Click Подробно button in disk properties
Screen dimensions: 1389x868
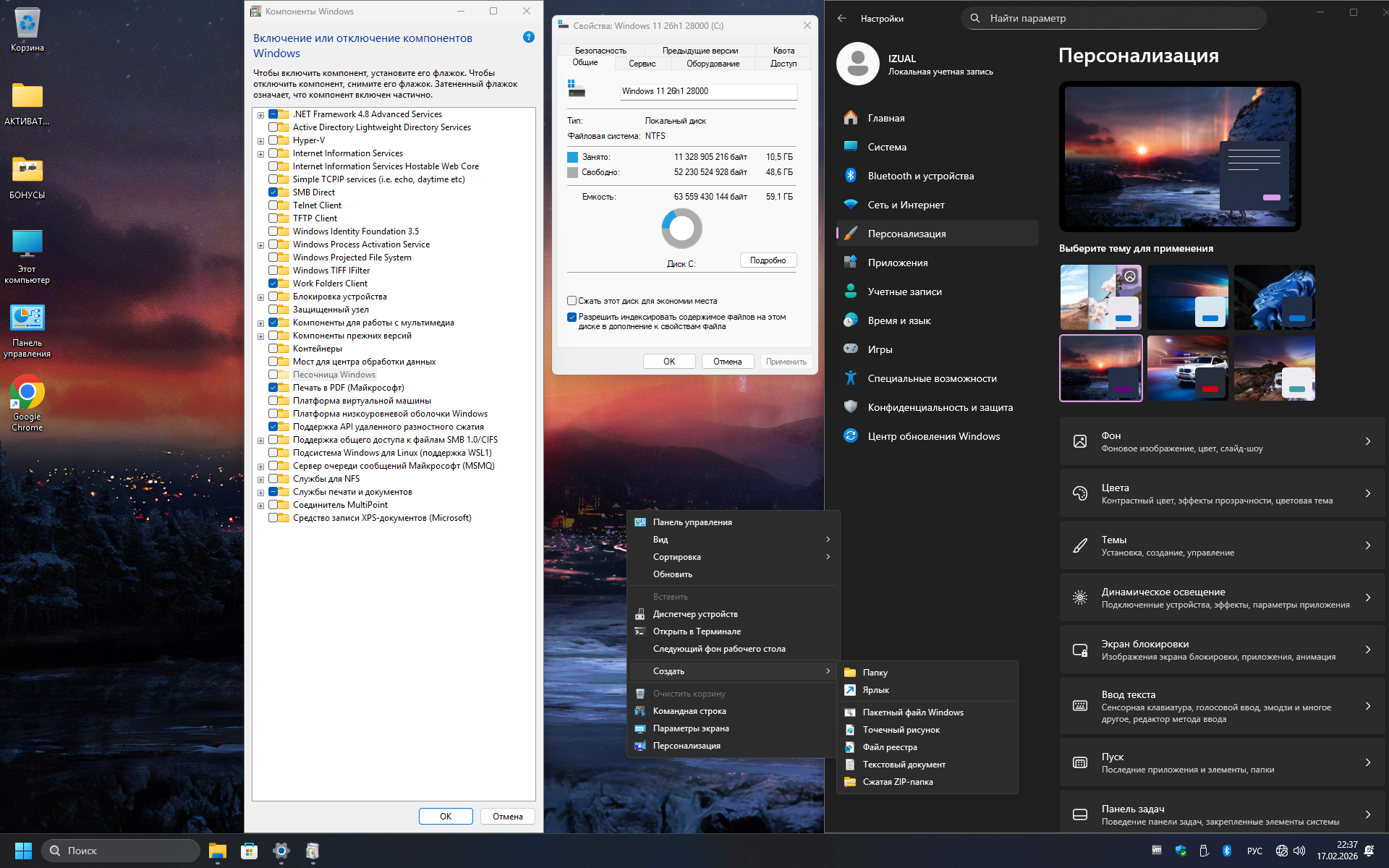coord(768,260)
